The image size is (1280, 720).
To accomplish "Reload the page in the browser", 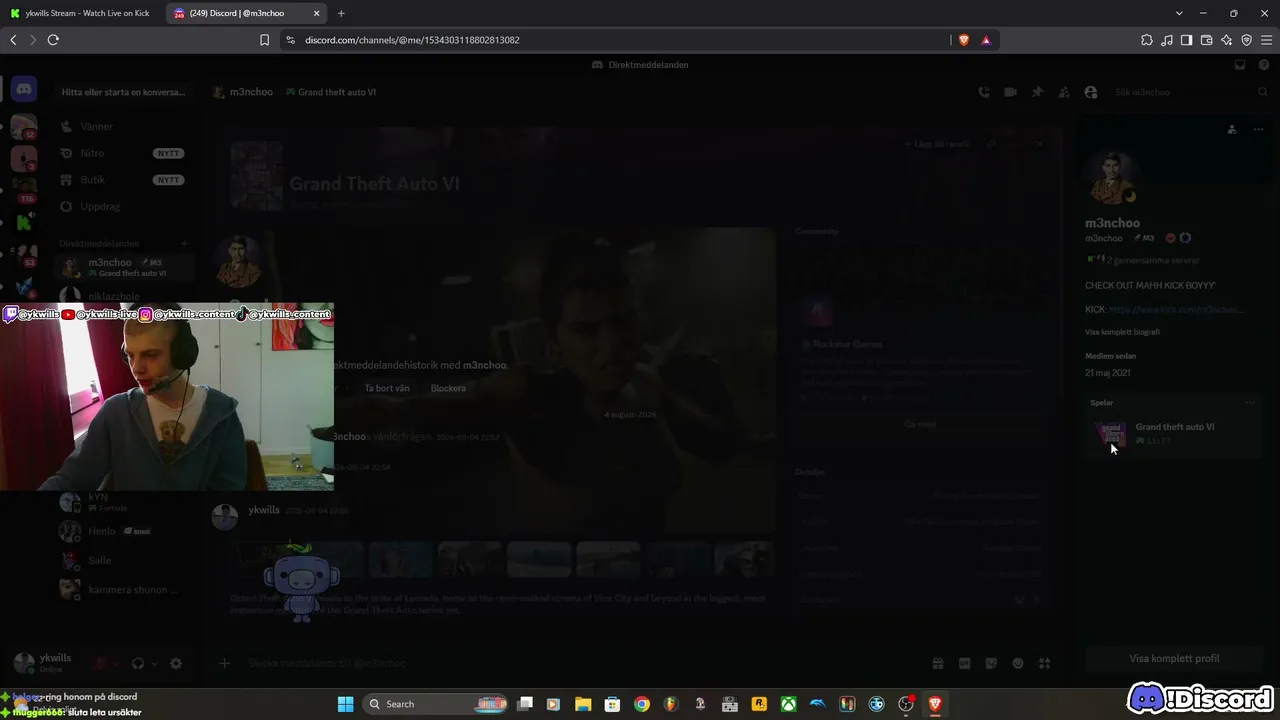I will pos(53,40).
